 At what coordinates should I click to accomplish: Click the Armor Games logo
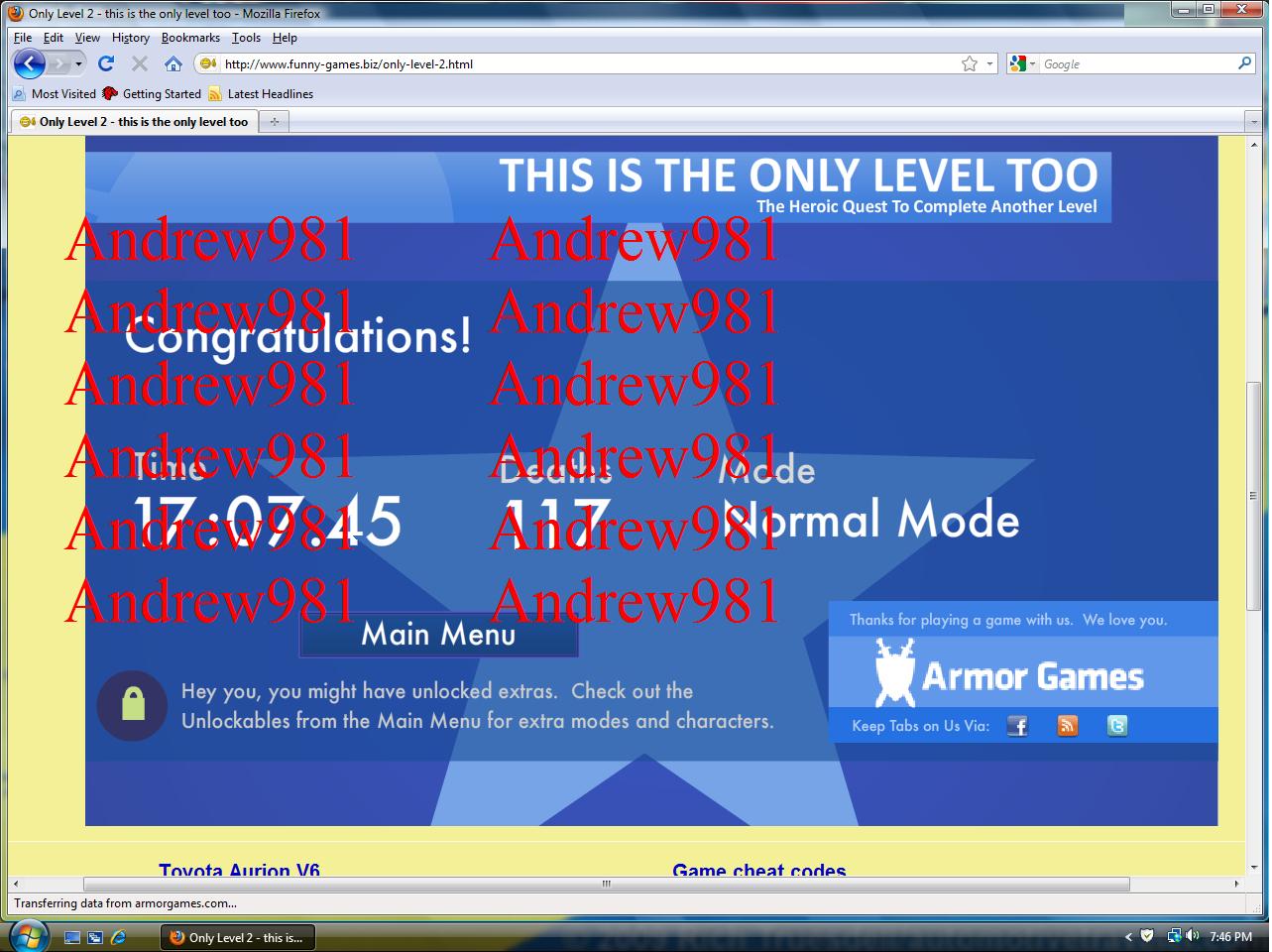pos(1010,674)
